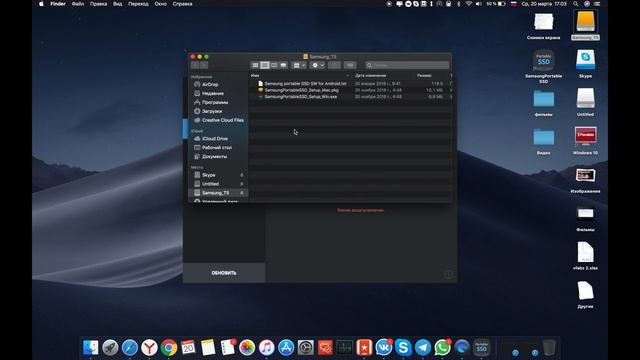Open the group-by arrangement dropdown
Image resolution: width=640 pixels, height=360 pixels.
coord(299,65)
